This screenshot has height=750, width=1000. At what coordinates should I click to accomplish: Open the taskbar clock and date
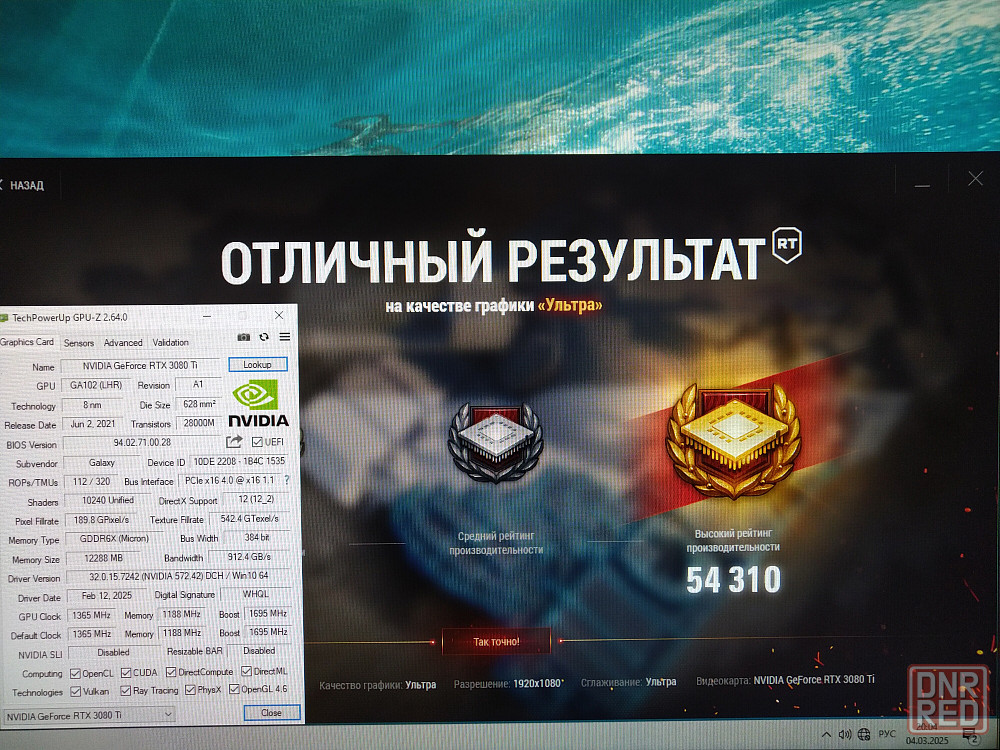point(928,734)
